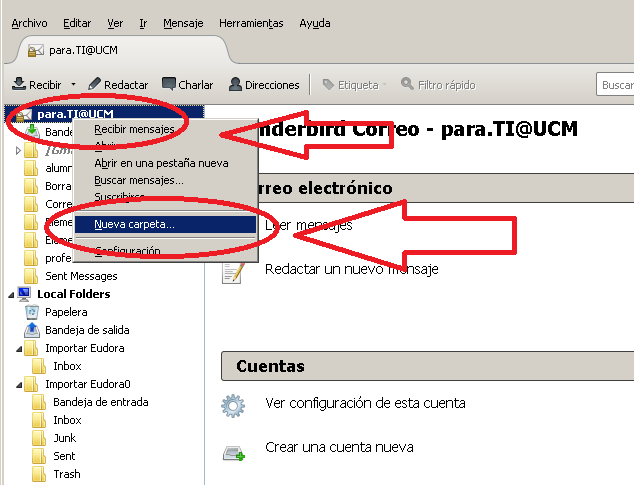The width and height of the screenshot is (634, 485).
Task: Open Bandeja de entrada under Importar Eudora0
Action: pos(101,402)
